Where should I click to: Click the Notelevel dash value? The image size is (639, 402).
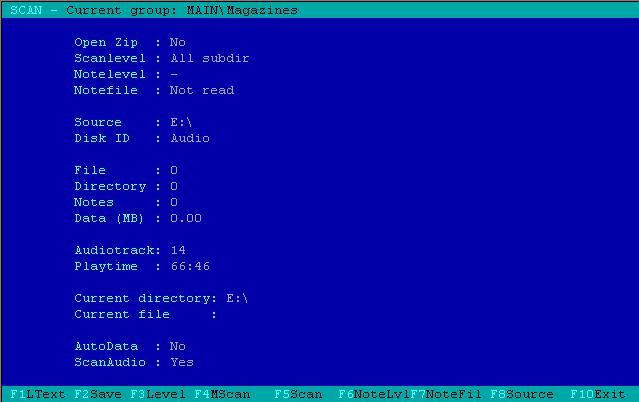click(x=174, y=75)
